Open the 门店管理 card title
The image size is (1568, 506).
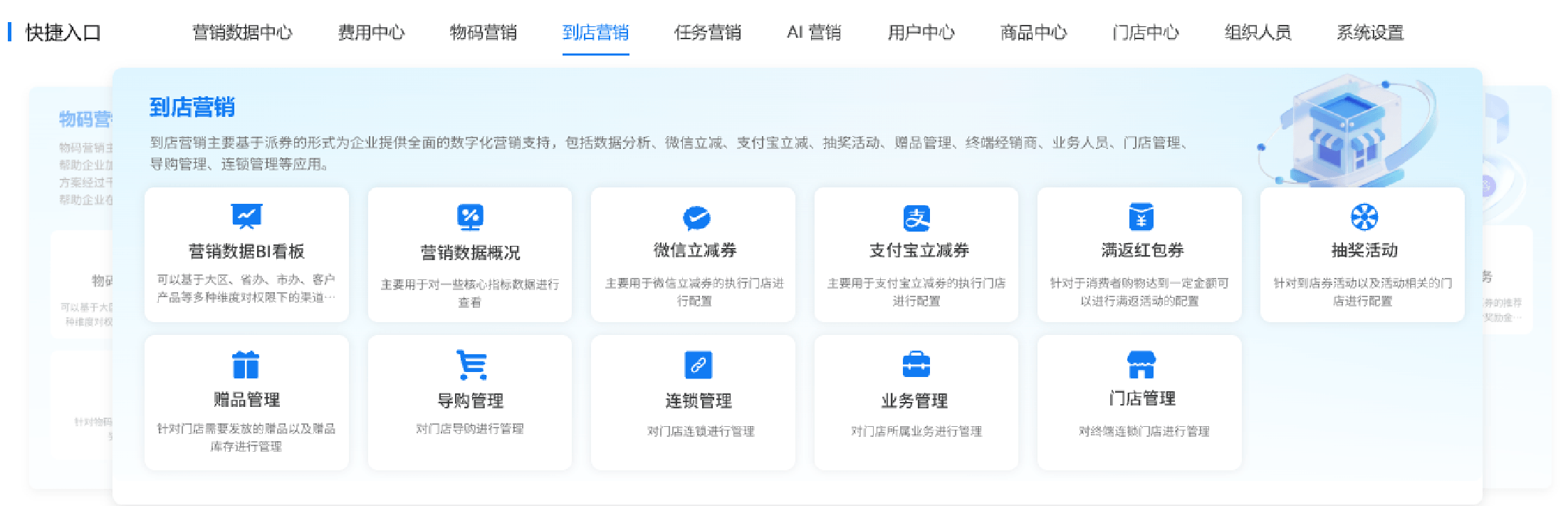pyautogui.click(x=1142, y=398)
